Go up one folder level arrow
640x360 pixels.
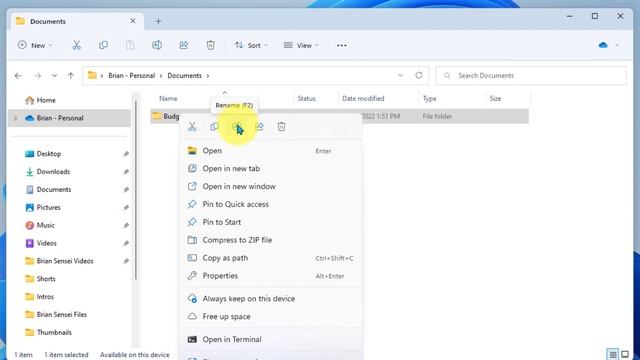(x=71, y=76)
